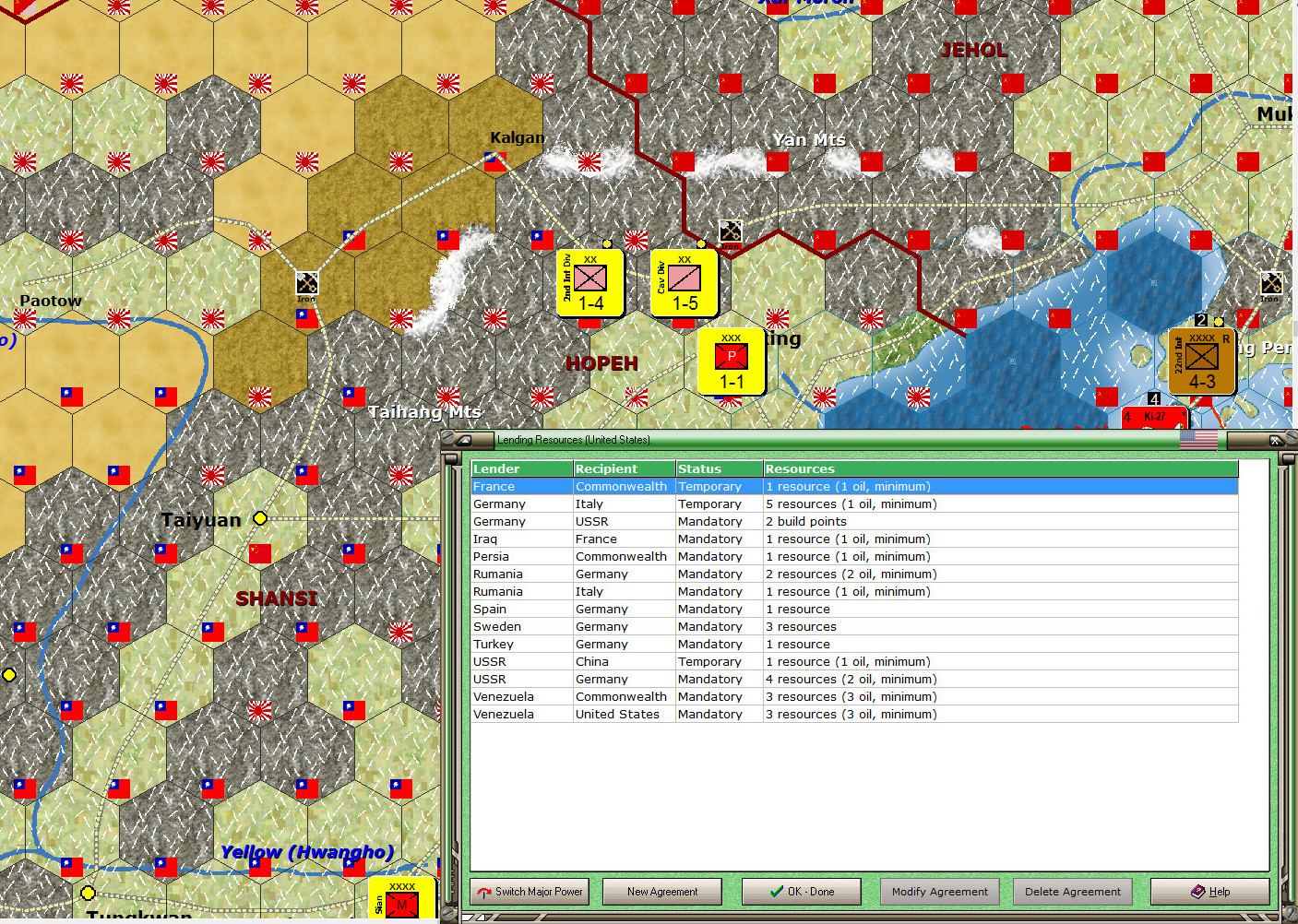
Task: Click the Switch Major Power button
Action: 530,892
